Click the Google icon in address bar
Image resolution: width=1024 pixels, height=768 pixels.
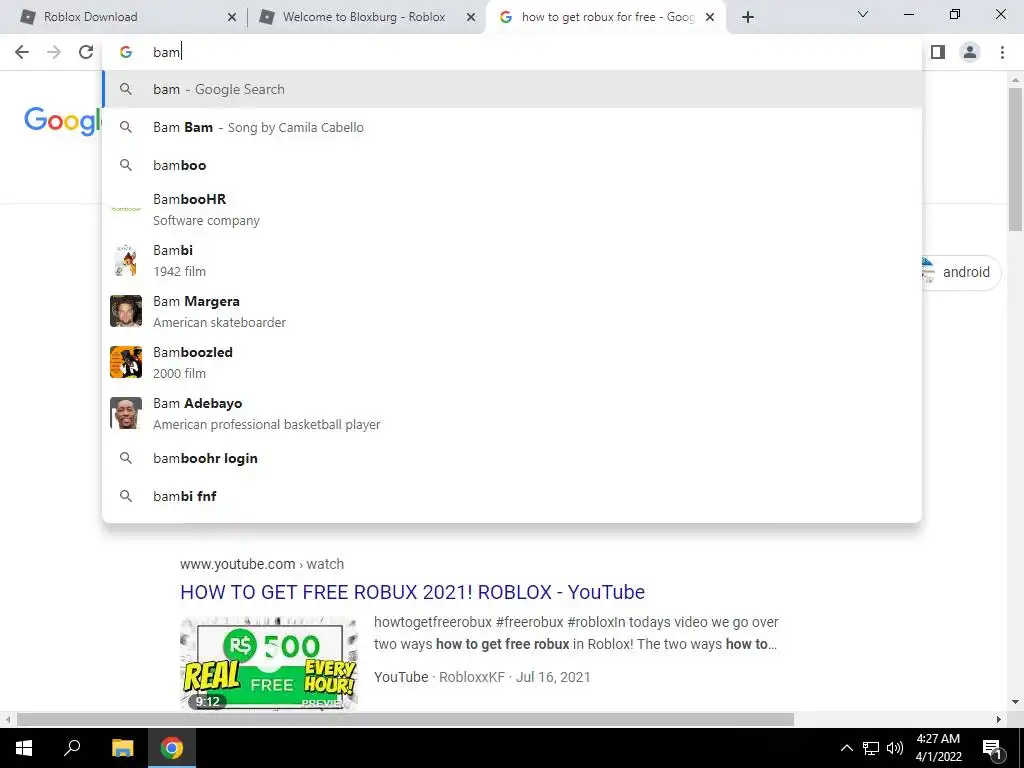pyautogui.click(x=126, y=52)
